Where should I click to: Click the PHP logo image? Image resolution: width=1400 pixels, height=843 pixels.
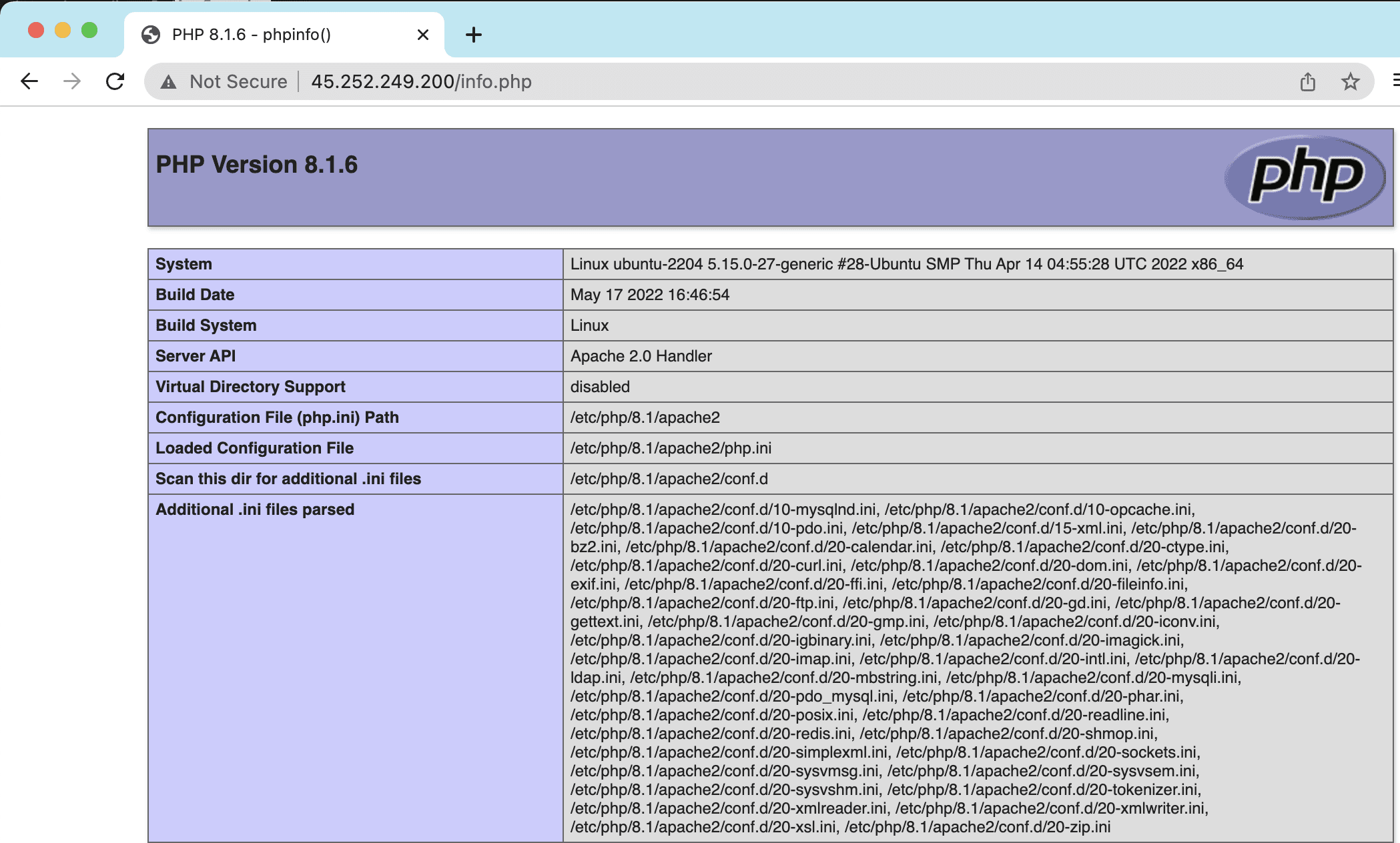(x=1305, y=177)
